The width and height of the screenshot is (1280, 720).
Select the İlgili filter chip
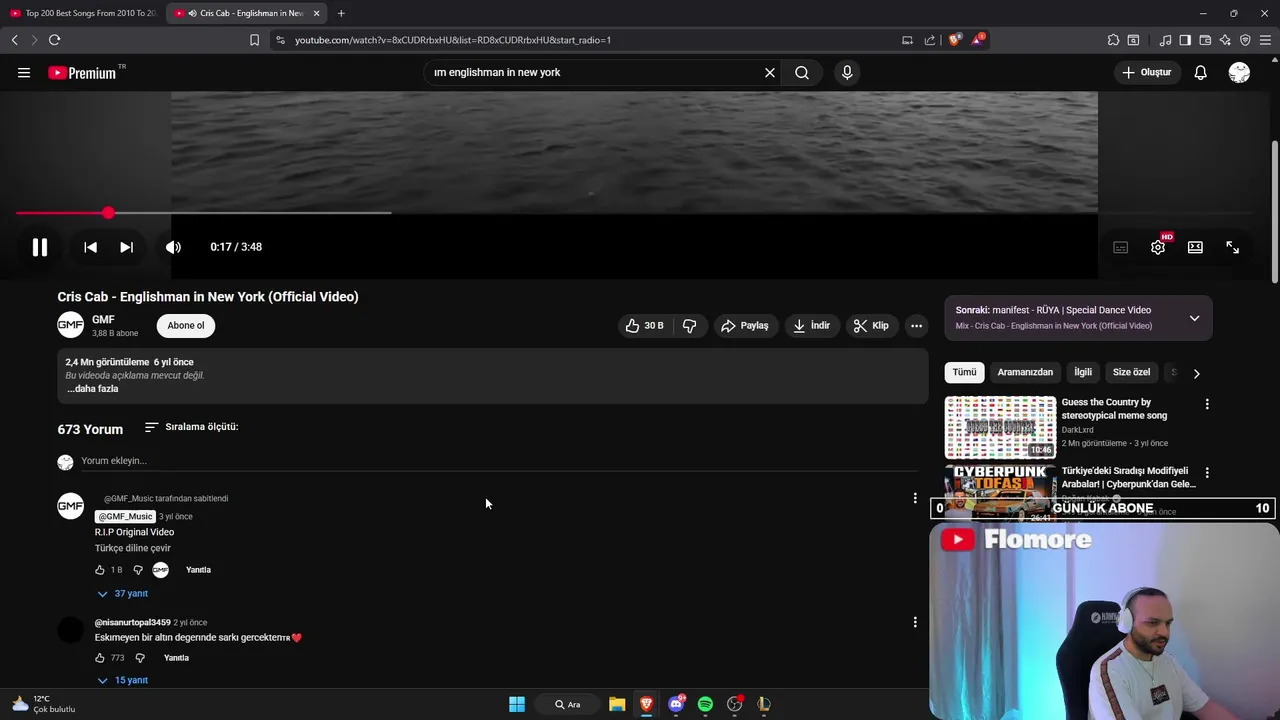coord(1083,372)
